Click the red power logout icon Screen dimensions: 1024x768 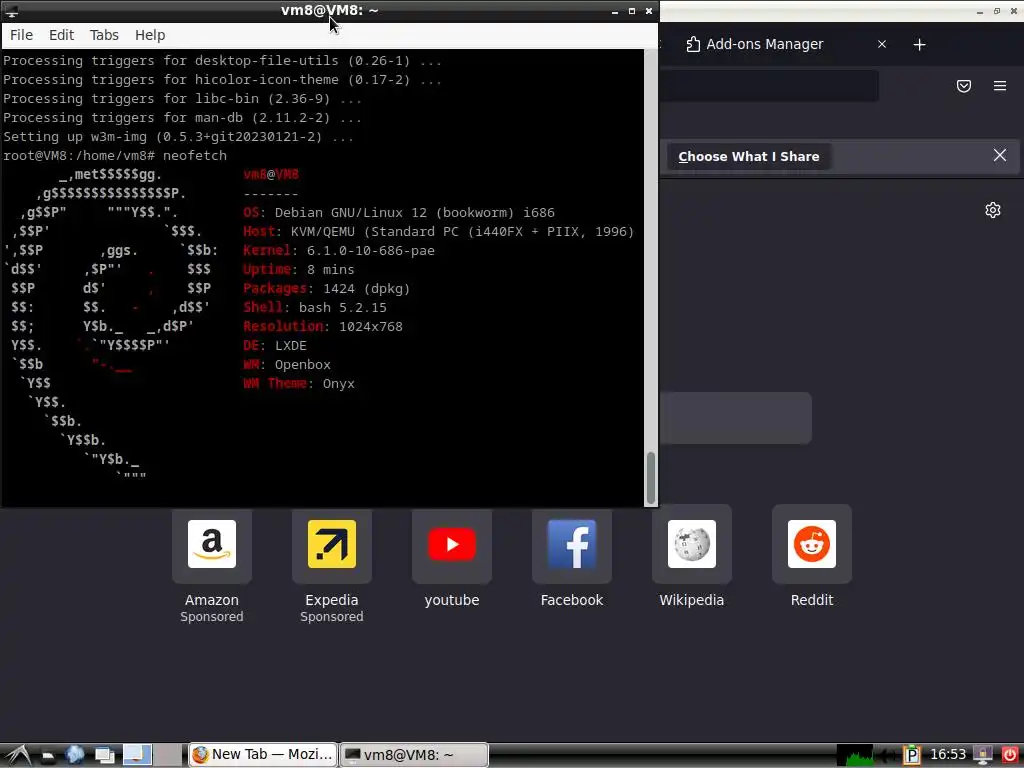tap(1009, 756)
